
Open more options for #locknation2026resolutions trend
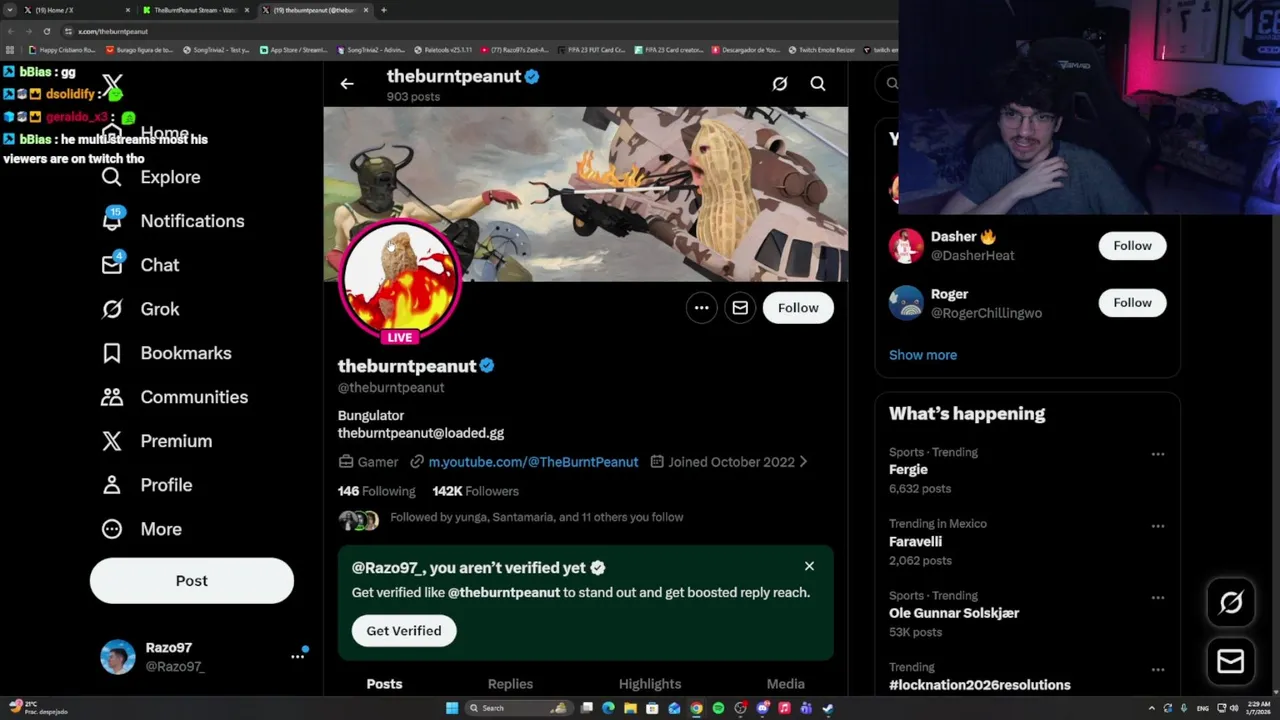tap(1158, 670)
